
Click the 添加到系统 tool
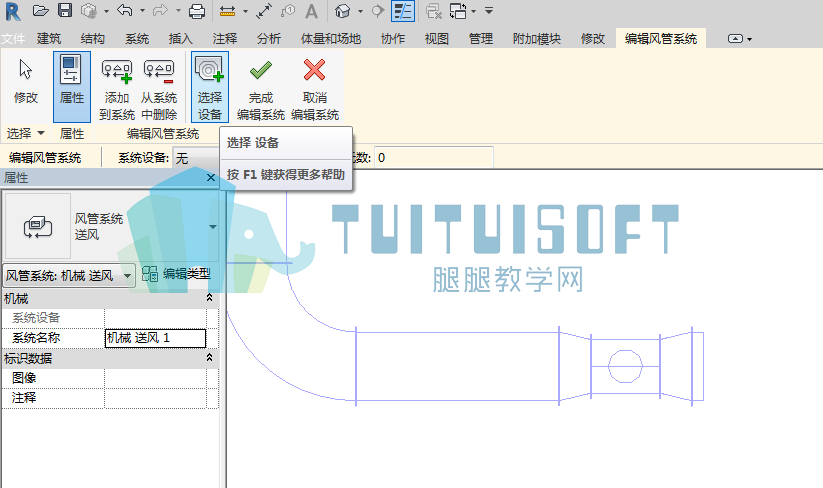(117, 87)
